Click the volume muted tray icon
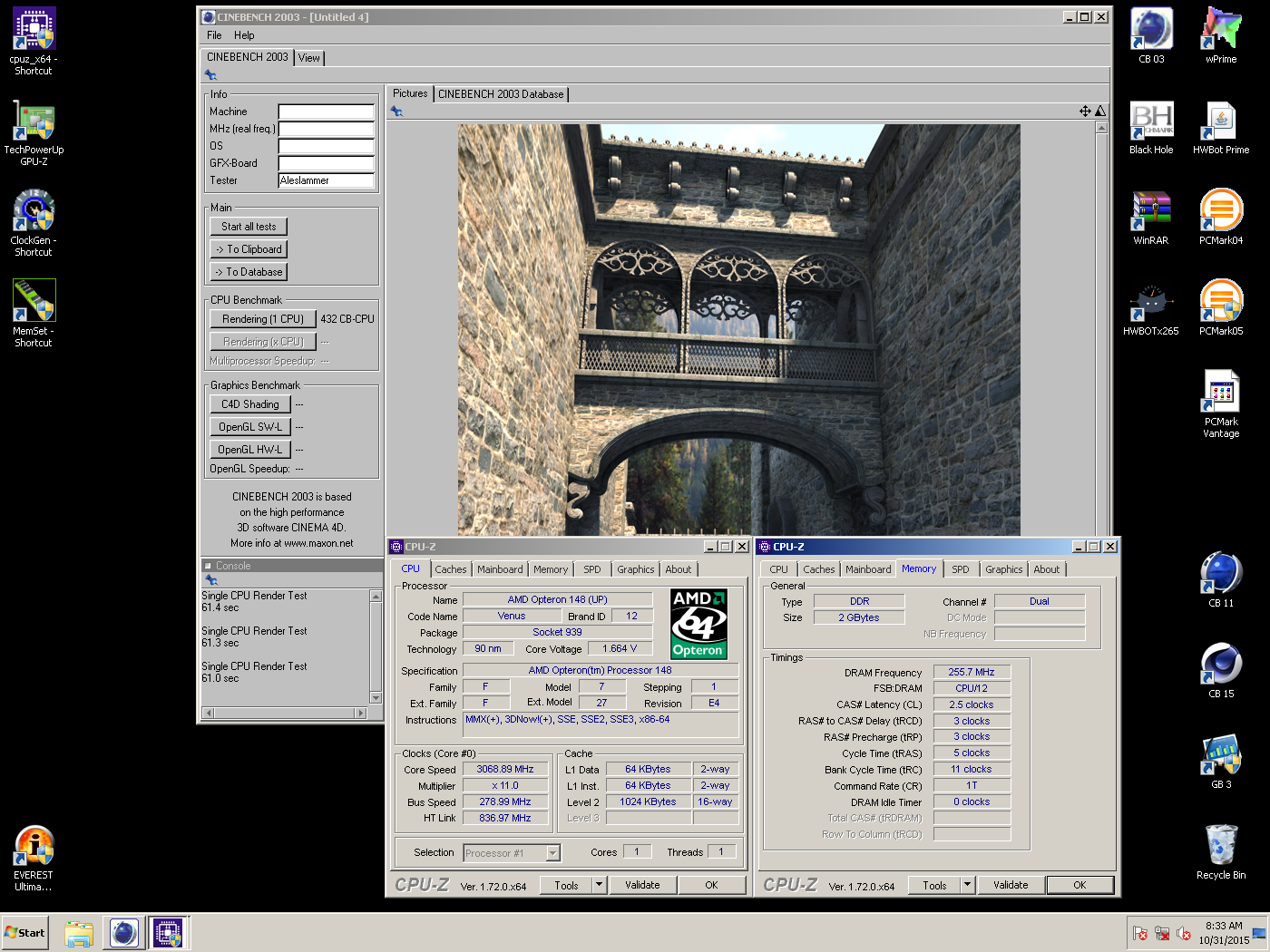This screenshot has width=1270, height=952. pos(1184,933)
